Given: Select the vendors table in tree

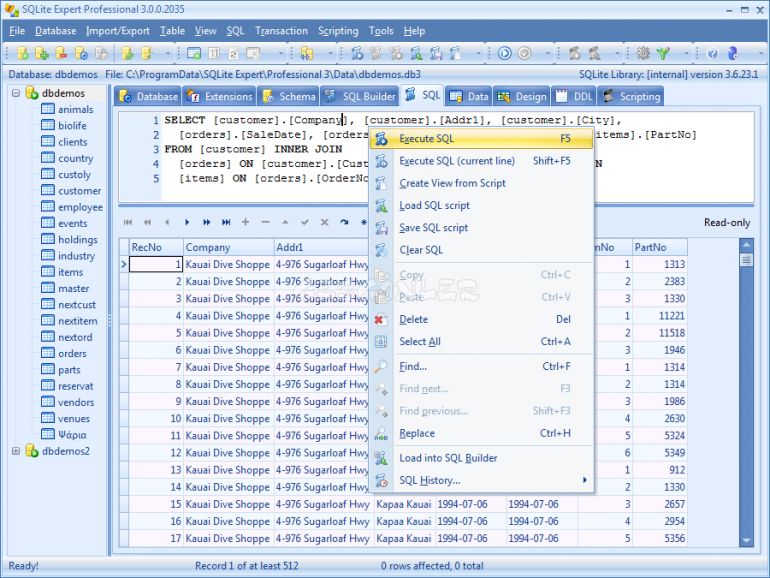Looking at the screenshot, I should coord(76,402).
